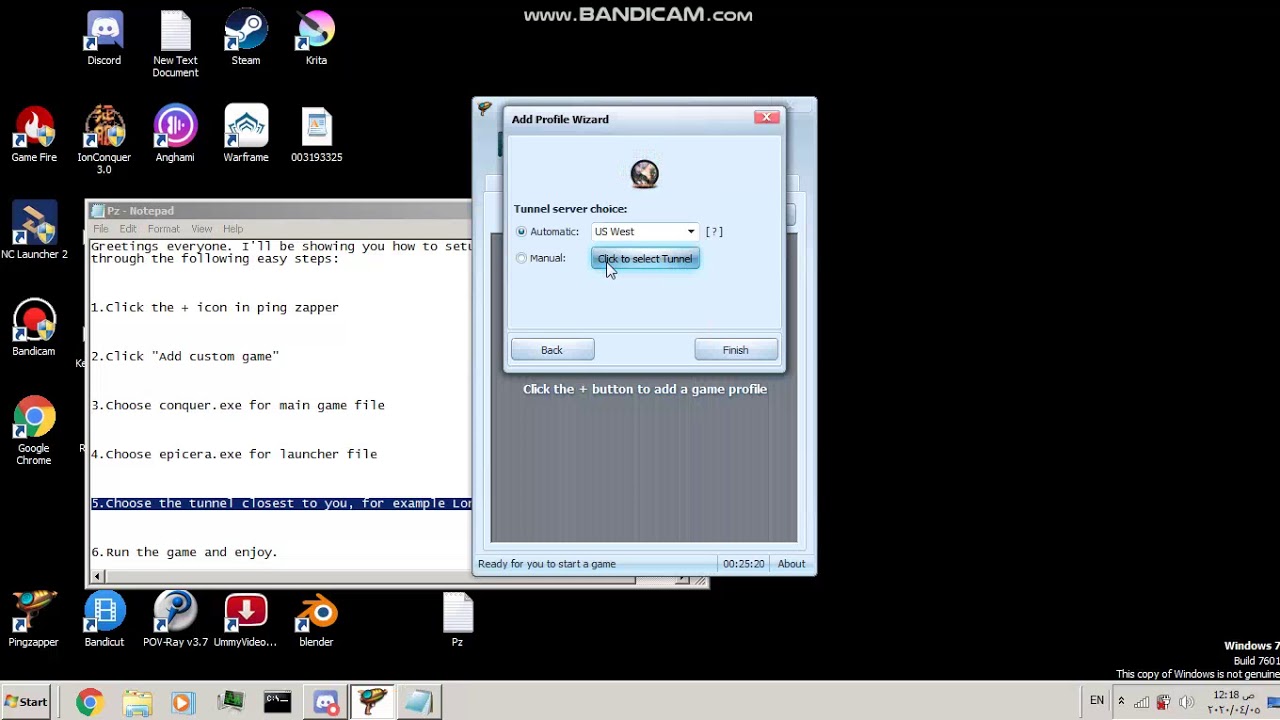Close the Add Profile Wizard dialog
Viewport: 1280px width, 720px height.
[x=767, y=118]
